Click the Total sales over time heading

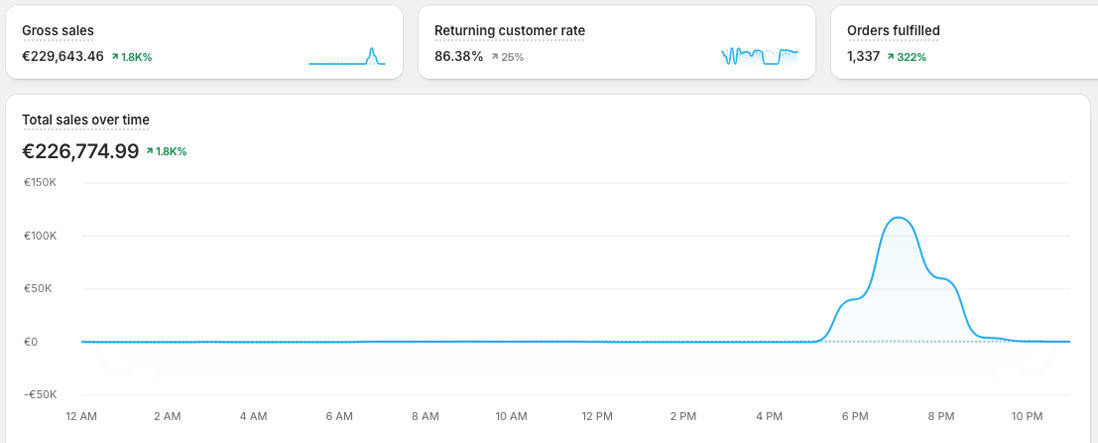tap(86, 120)
